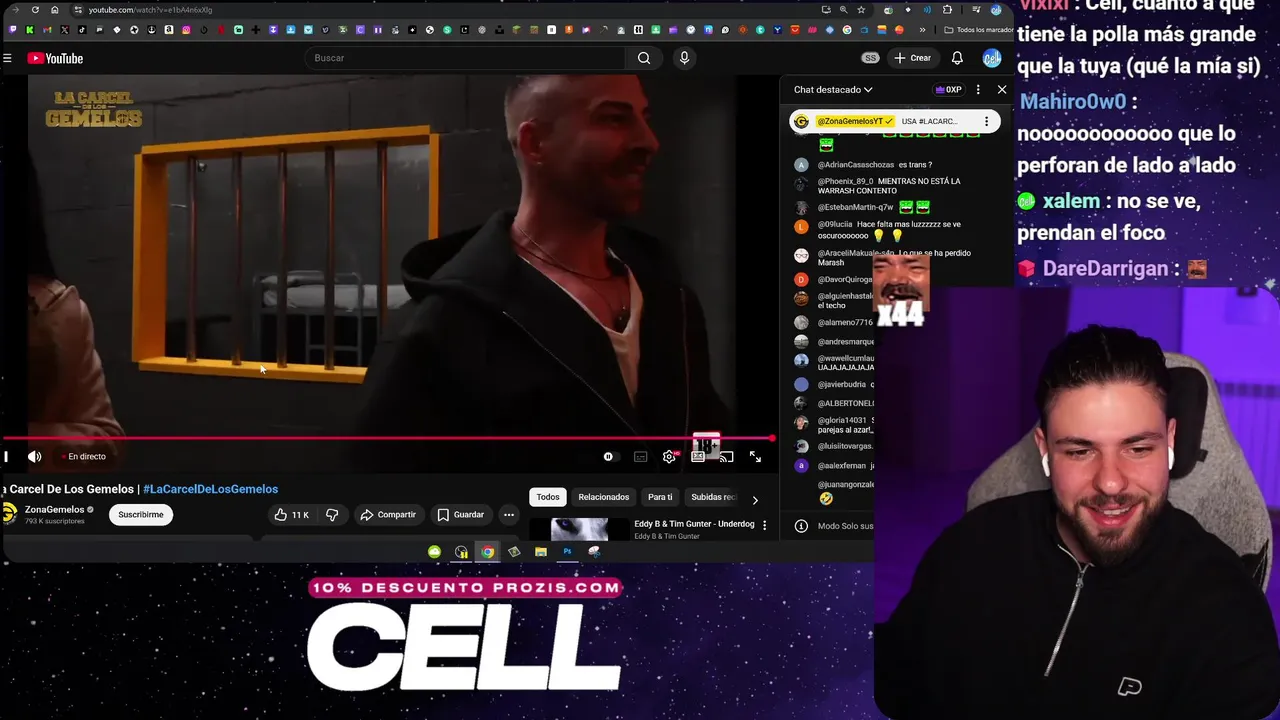Open Chrome extensions puzzle icon
Screen dimensions: 1280x720
947,10
